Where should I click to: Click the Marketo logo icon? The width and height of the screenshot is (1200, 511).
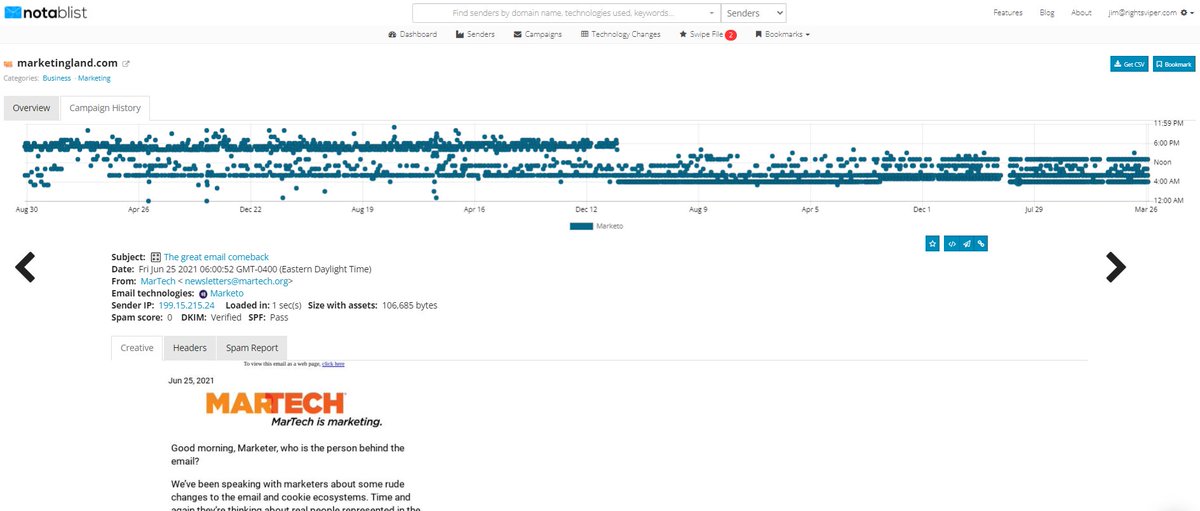(203, 293)
